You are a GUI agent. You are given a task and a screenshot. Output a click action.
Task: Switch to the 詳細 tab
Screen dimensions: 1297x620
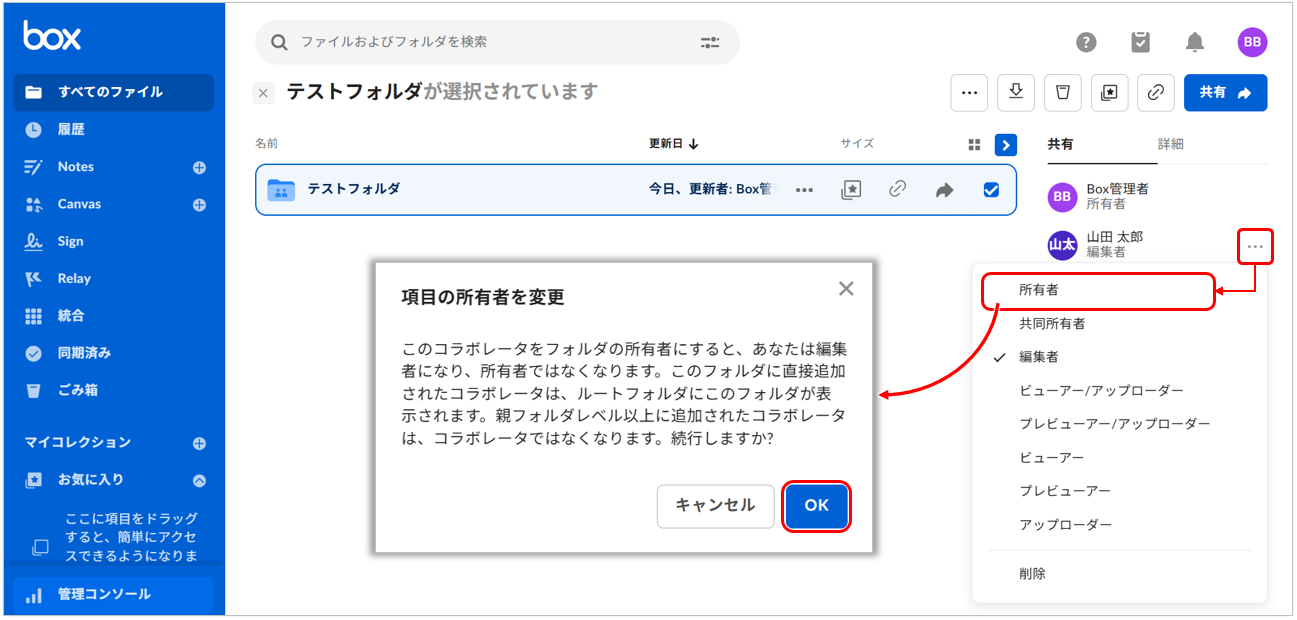[1170, 144]
